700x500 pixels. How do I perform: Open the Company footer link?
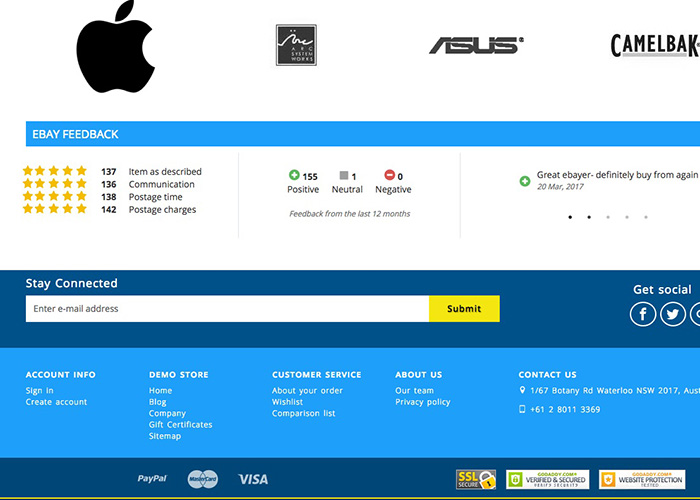point(167,413)
